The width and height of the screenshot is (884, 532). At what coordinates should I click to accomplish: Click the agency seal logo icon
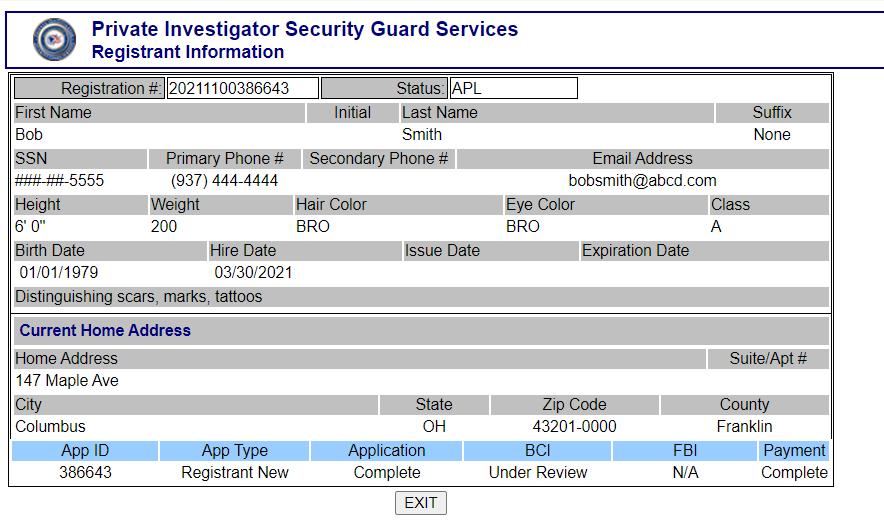click(x=54, y=40)
